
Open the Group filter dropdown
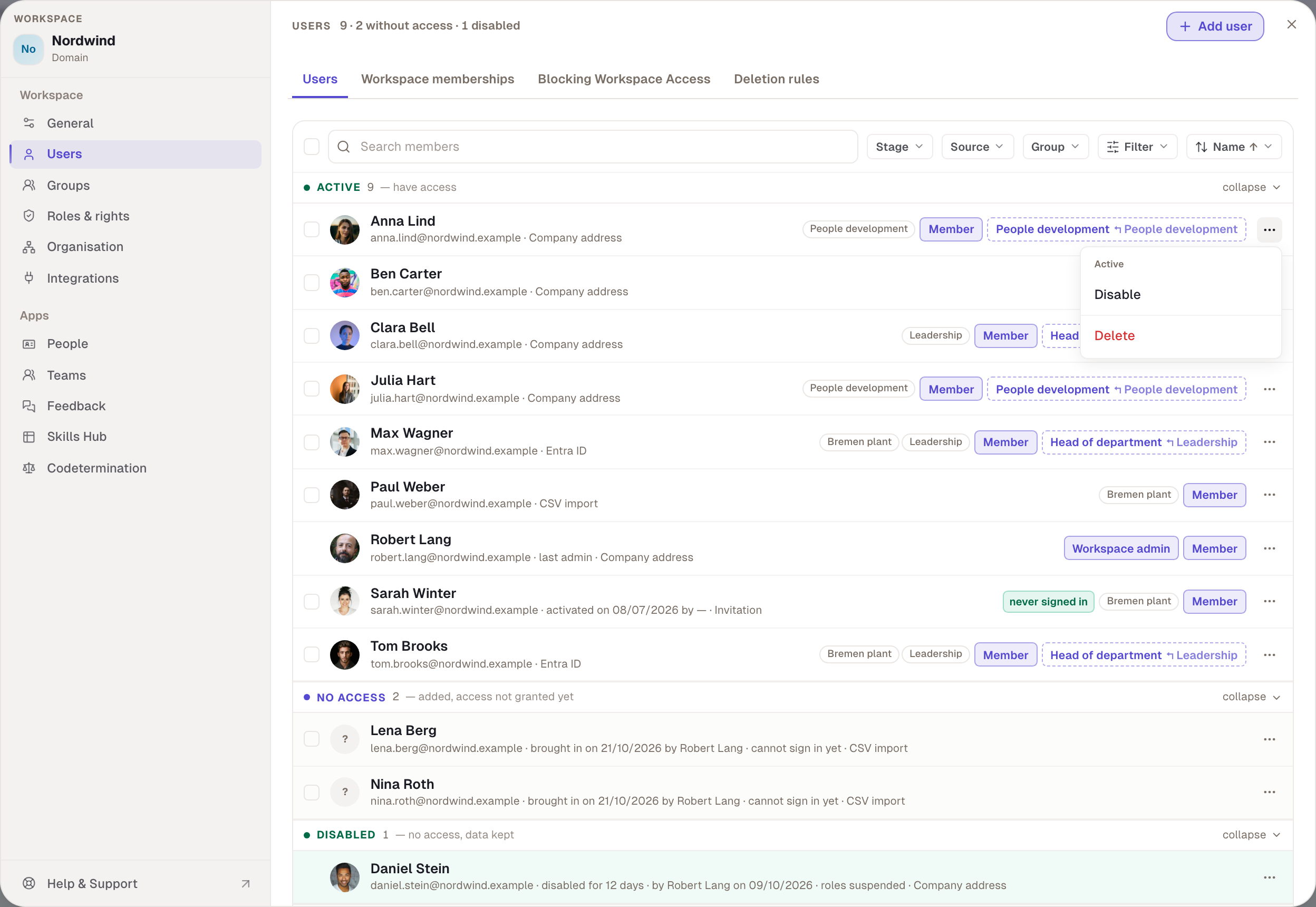point(1055,147)
